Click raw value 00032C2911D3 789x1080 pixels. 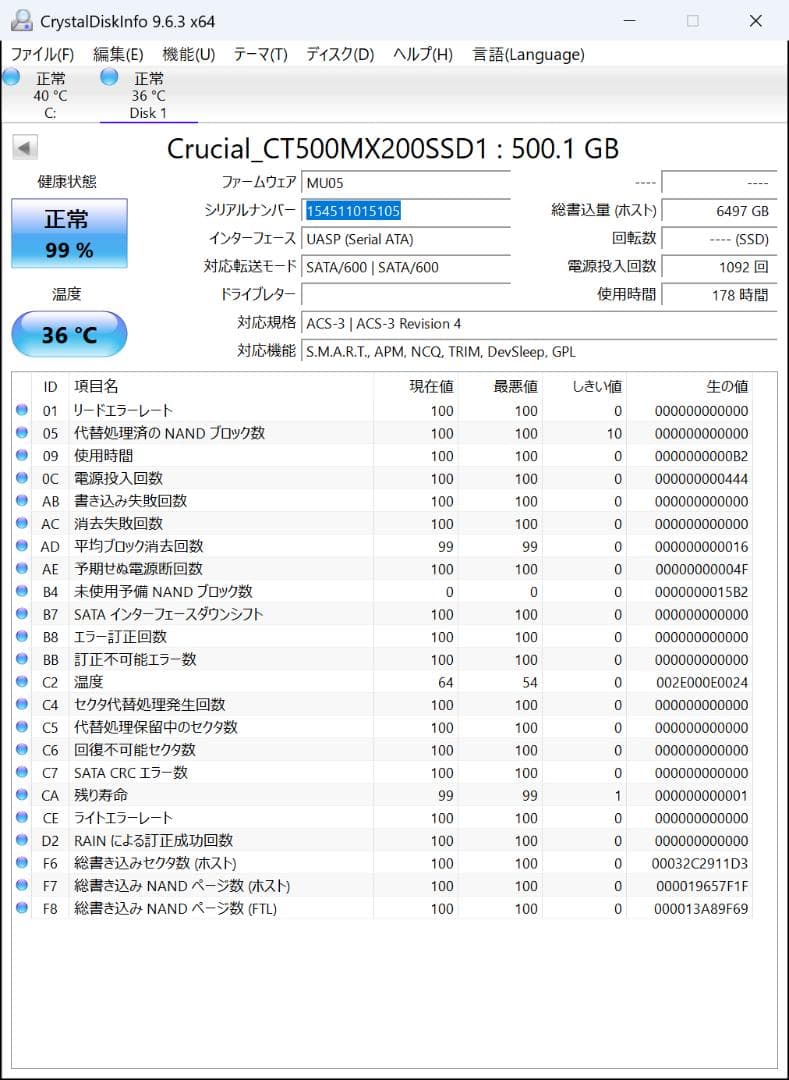pos(699,864)
